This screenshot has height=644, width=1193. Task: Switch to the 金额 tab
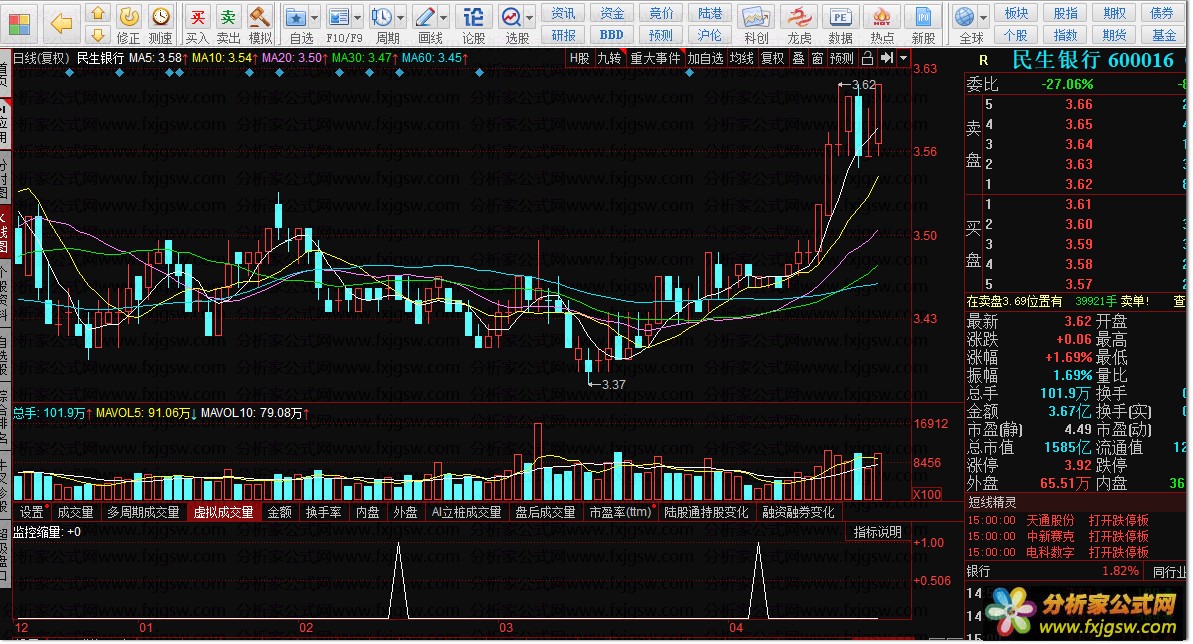[x=280, y=512]
